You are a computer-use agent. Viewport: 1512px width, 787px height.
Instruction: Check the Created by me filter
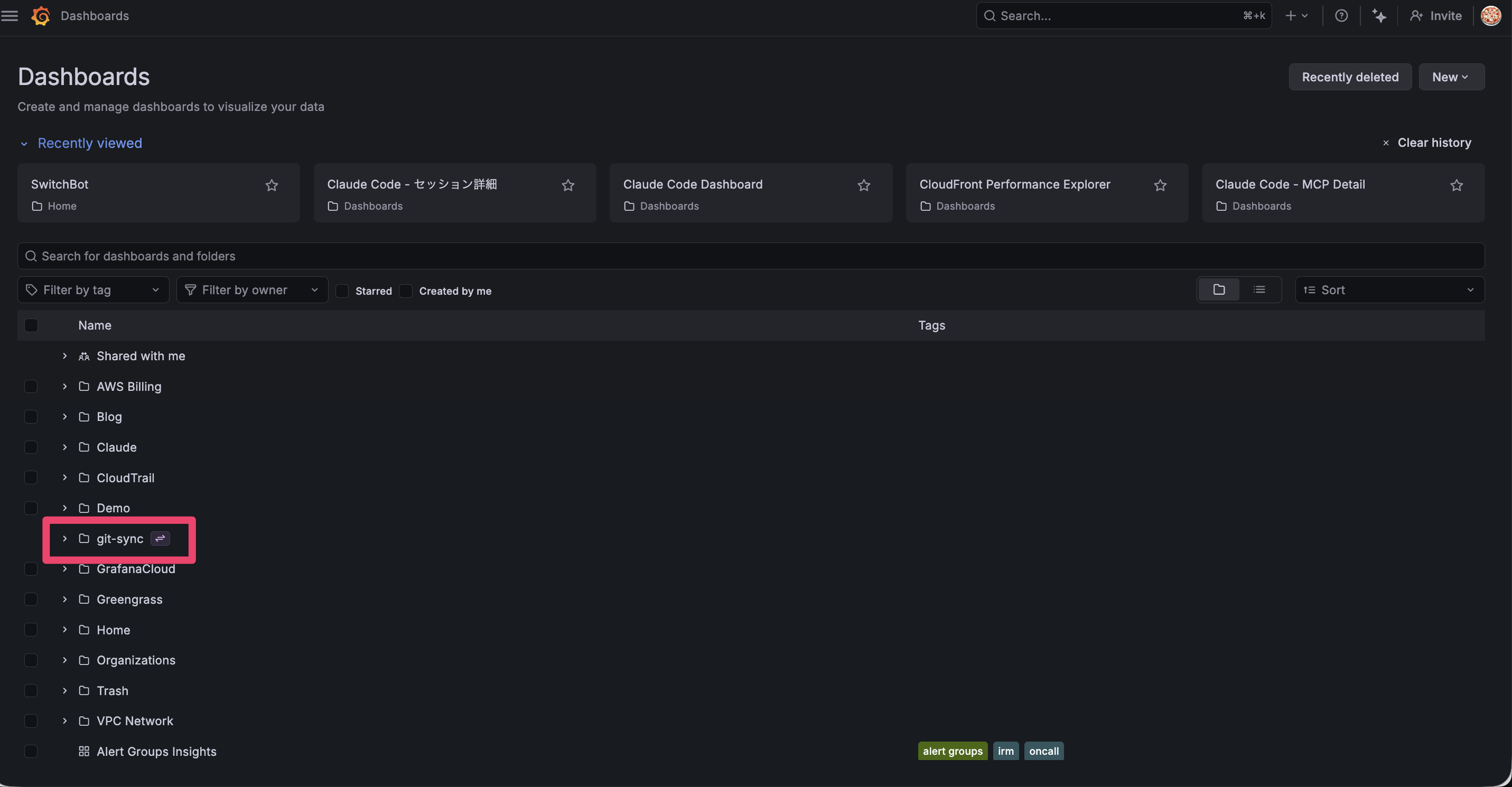point(406,291)
